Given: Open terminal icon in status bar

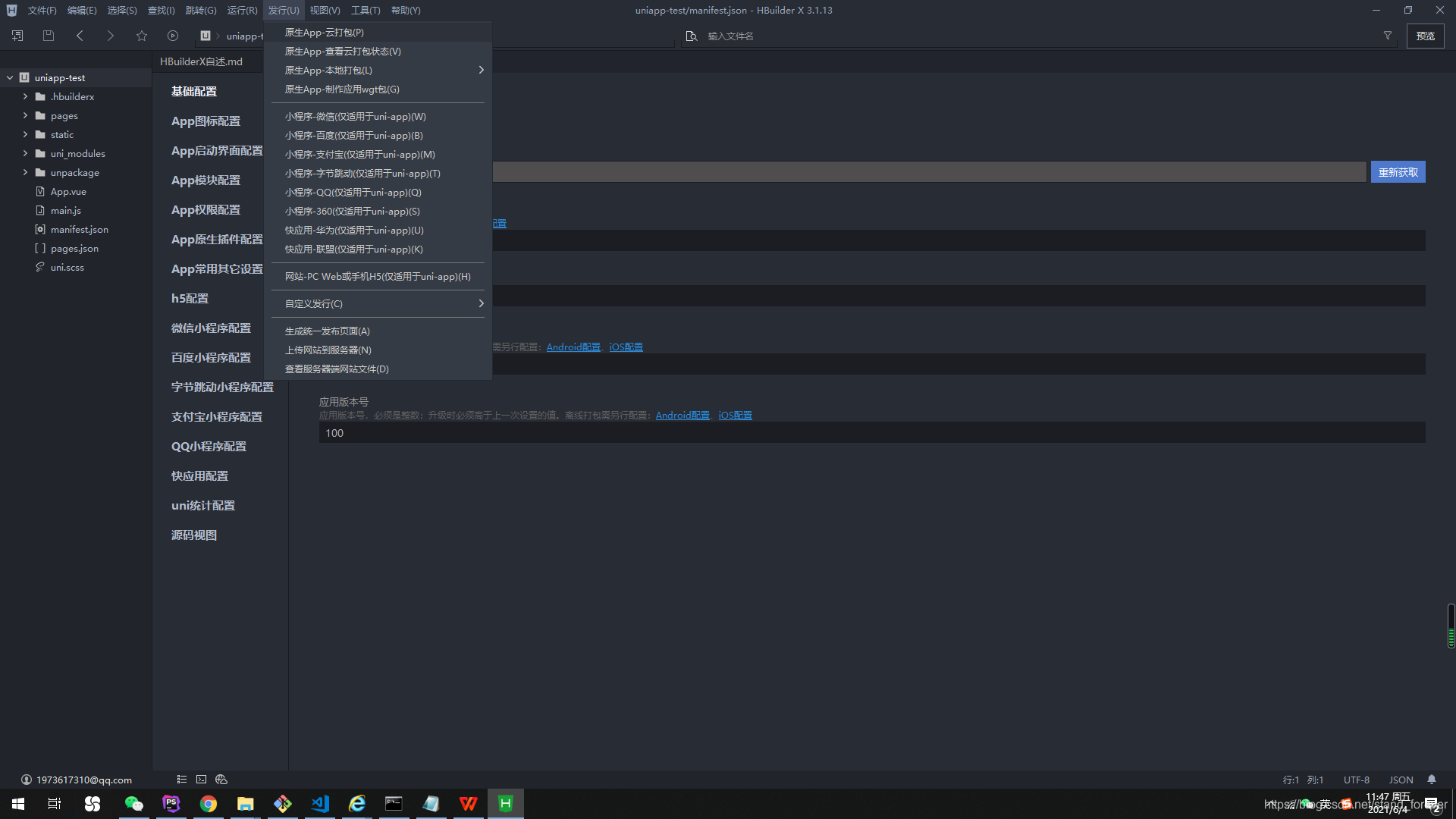Looking at the screenshot, I should pos(201,780).
